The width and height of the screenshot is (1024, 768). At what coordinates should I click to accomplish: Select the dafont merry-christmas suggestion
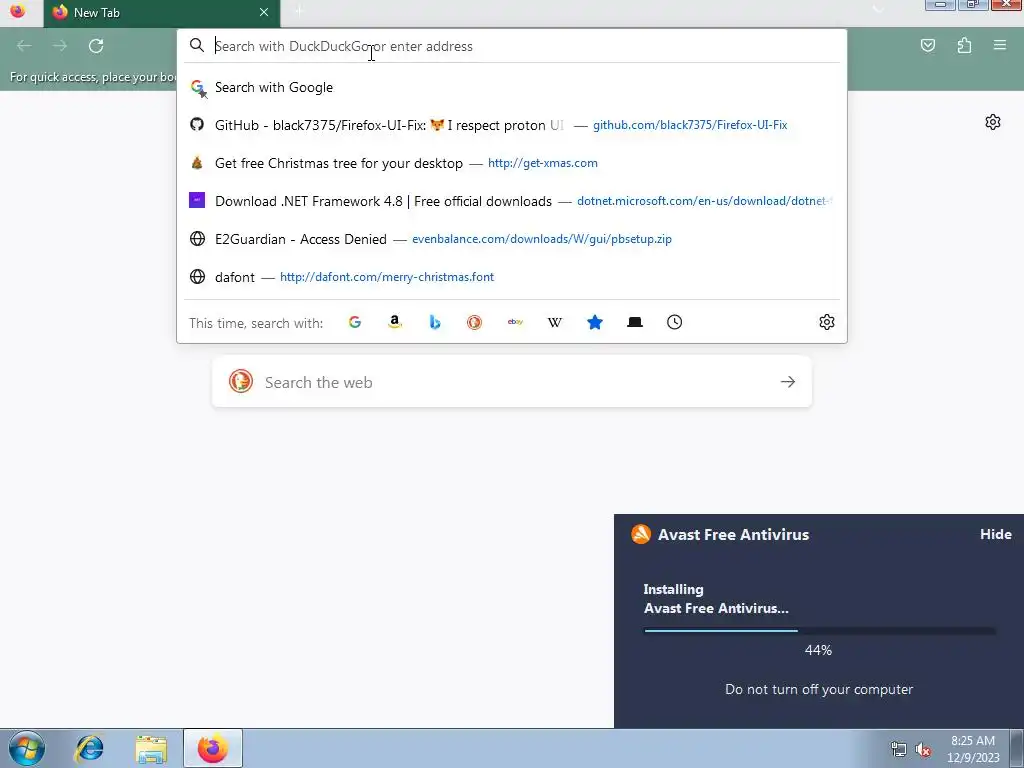[x=512, y=276]
